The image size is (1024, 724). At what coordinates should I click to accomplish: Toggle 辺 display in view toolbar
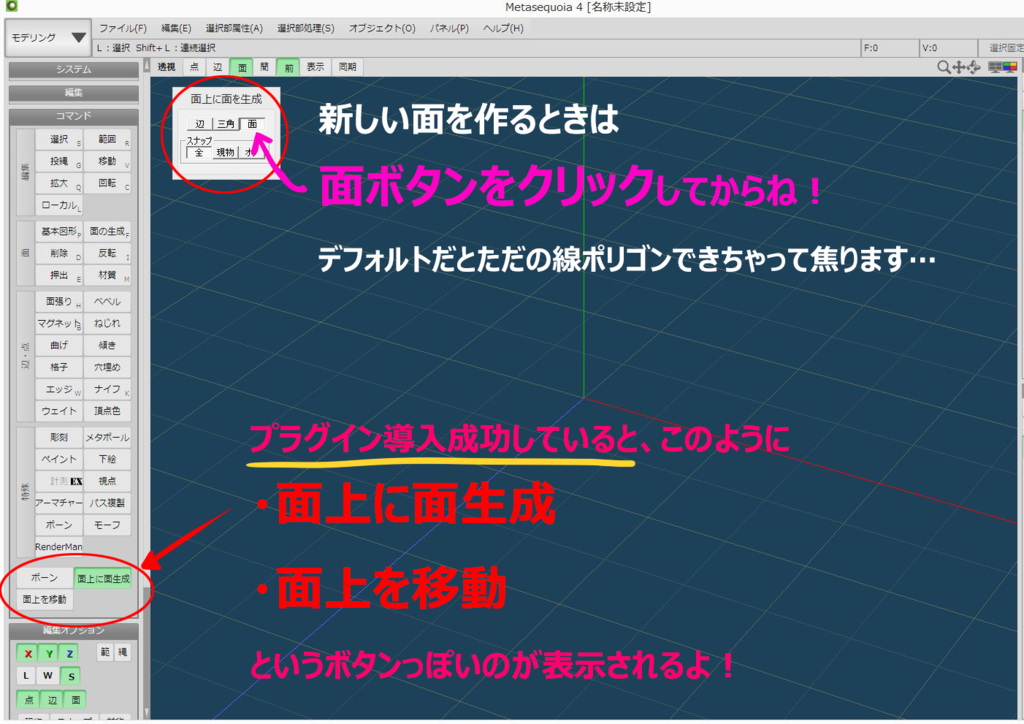(x=217, y=67)
